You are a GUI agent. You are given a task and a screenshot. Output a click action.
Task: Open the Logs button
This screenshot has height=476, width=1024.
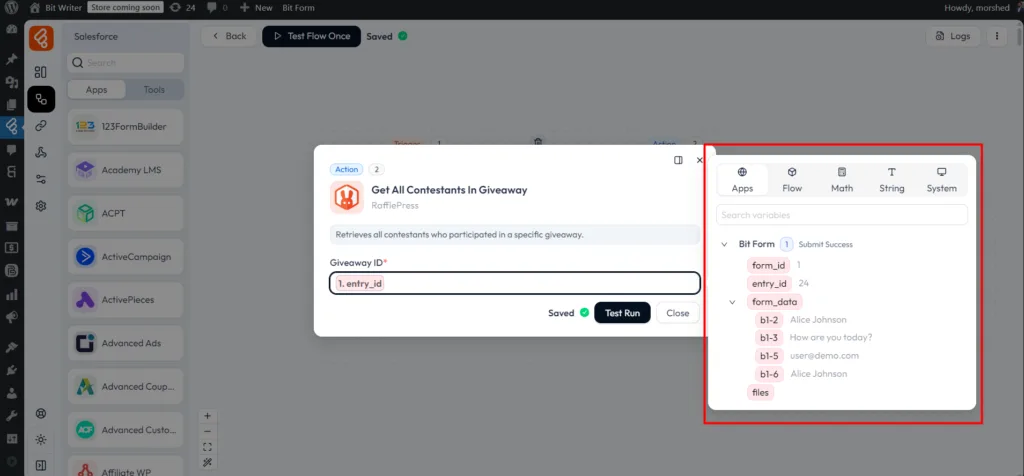pos(953,37)
